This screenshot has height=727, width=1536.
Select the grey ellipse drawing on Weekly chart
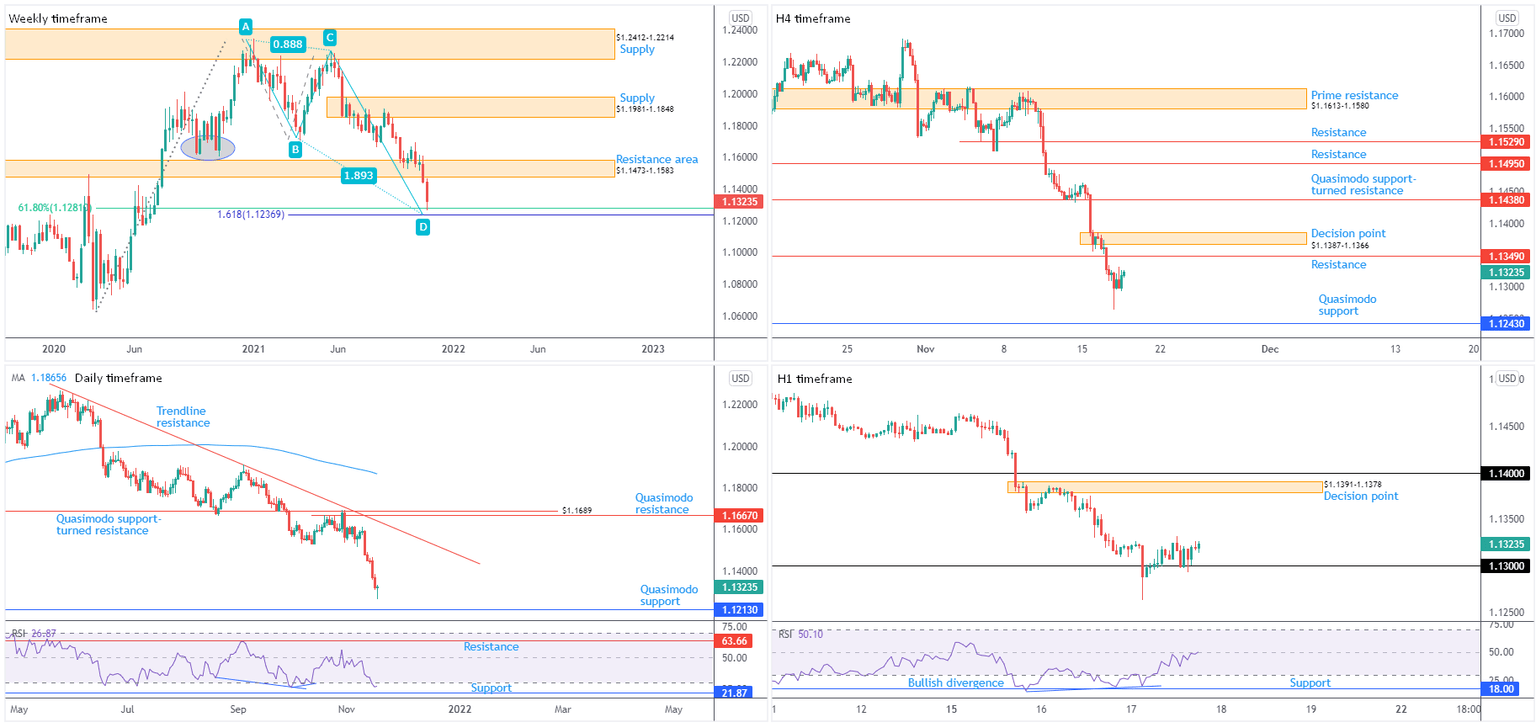click(x=208, y=148)
